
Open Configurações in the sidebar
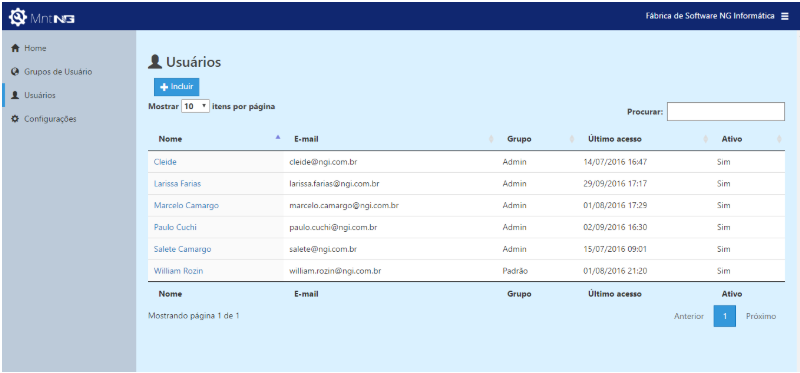tap(50, 118)
